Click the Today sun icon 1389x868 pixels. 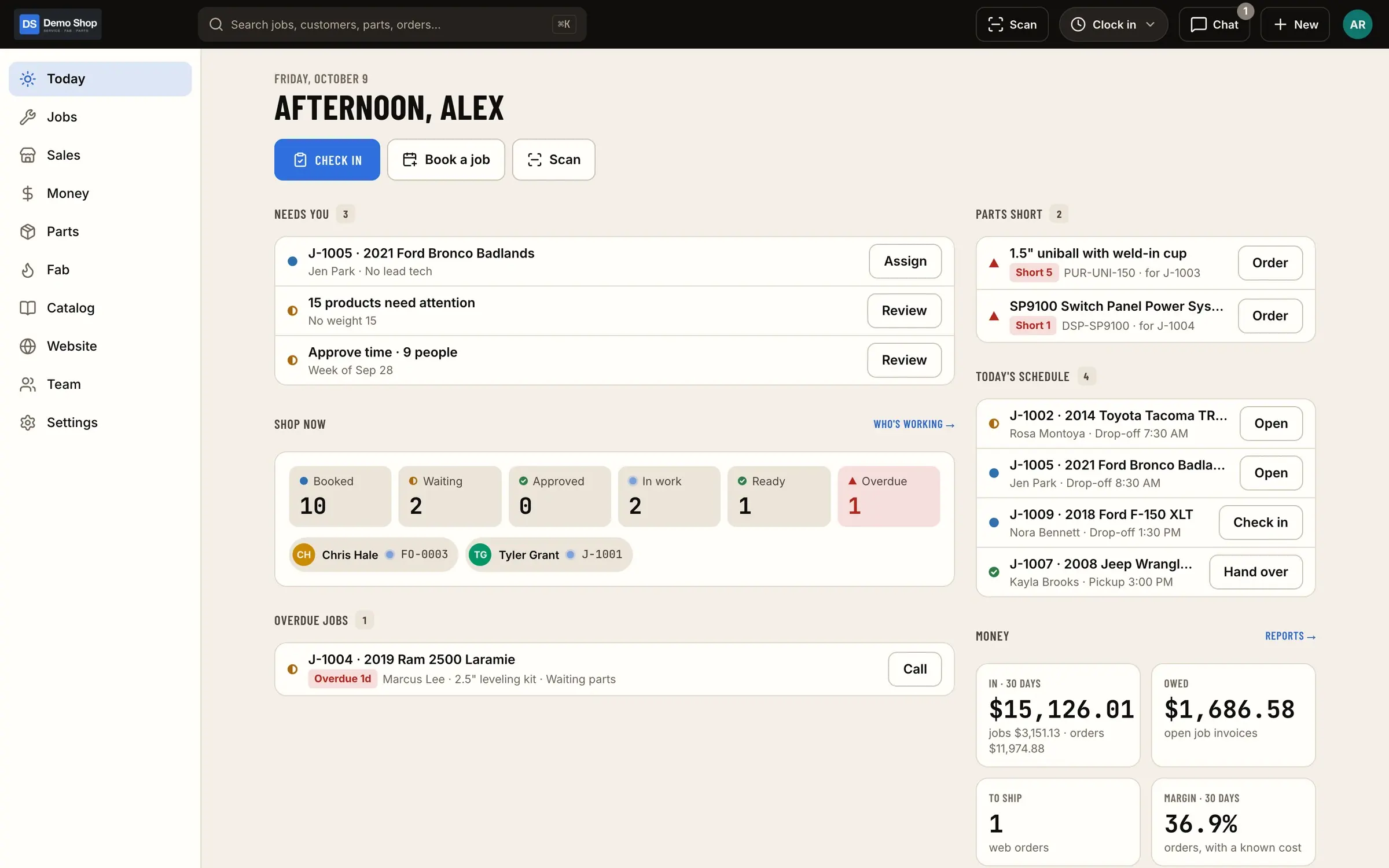point(28,79)
